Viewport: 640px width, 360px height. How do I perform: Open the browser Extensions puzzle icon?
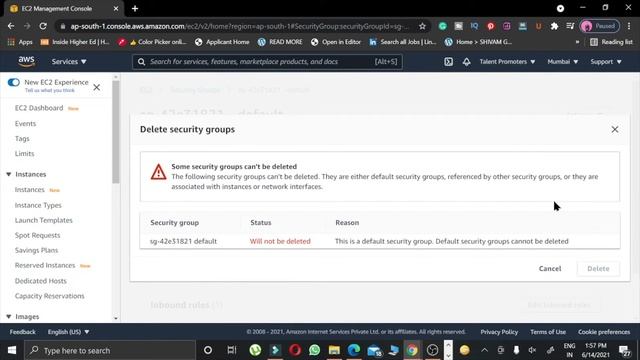[554, 26]
